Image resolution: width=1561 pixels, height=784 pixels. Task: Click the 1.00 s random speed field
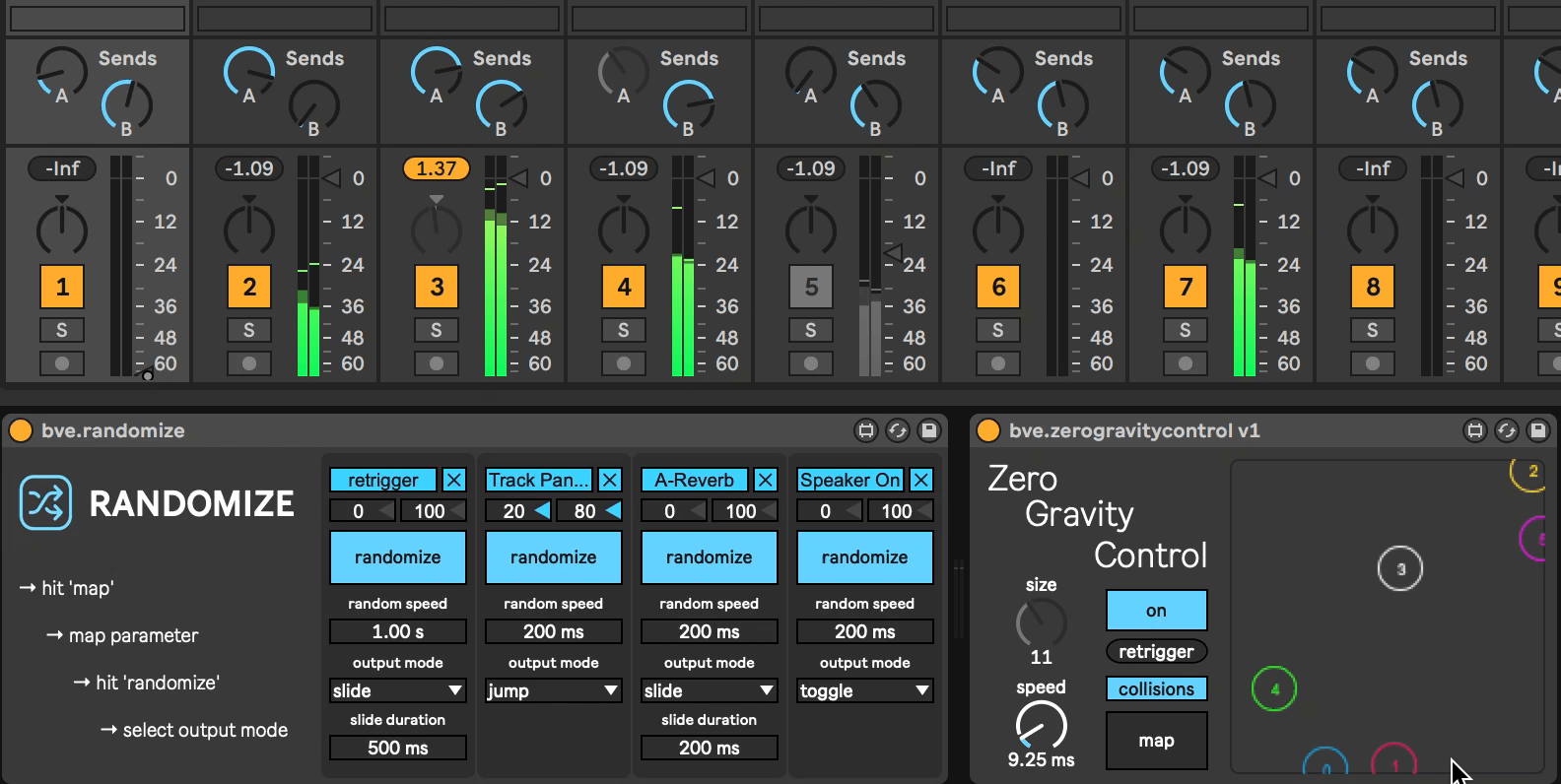coord(397,631)
